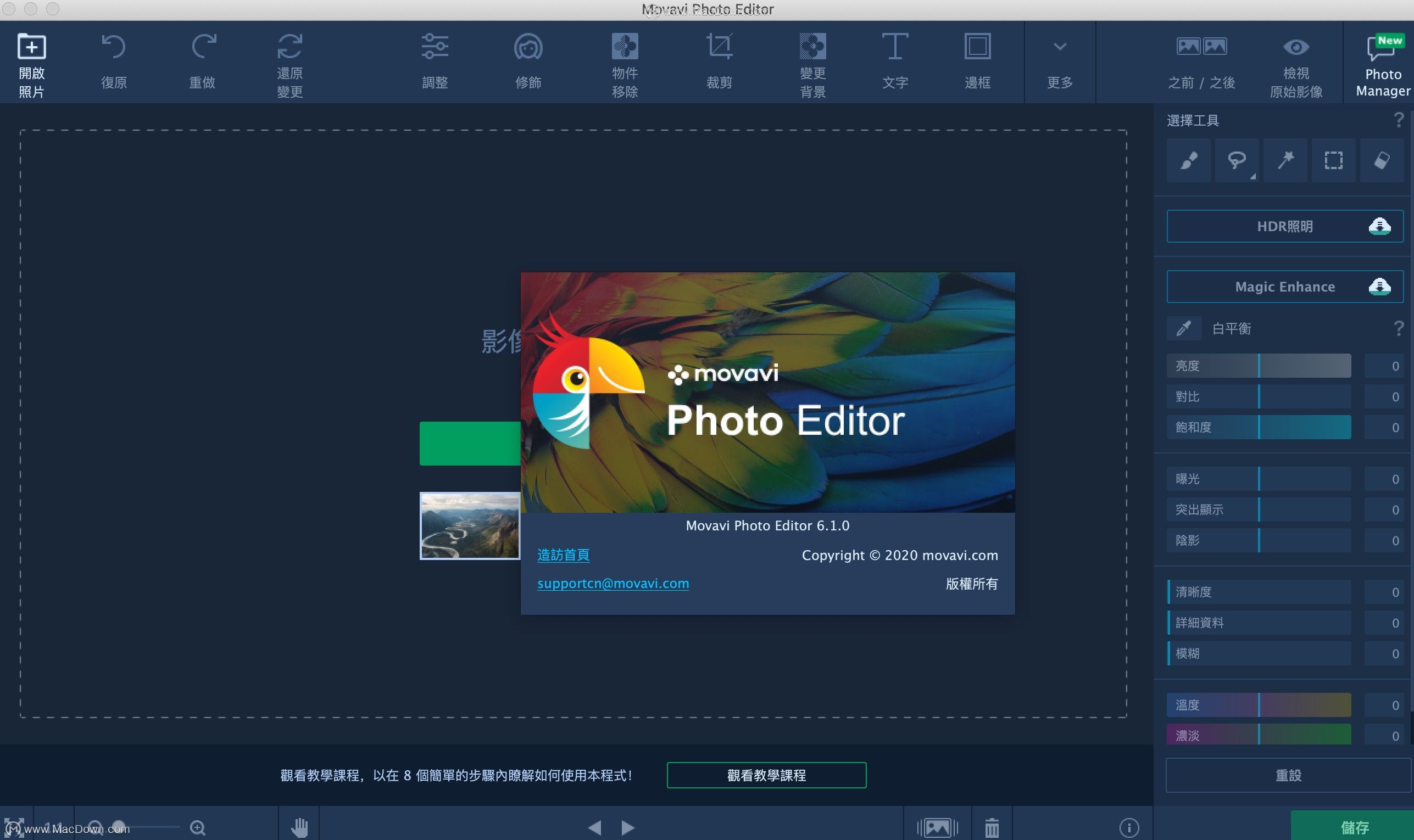Adjust the Highlights (突出顯示) slider
1414x840 pixels.
[1259, 509]
